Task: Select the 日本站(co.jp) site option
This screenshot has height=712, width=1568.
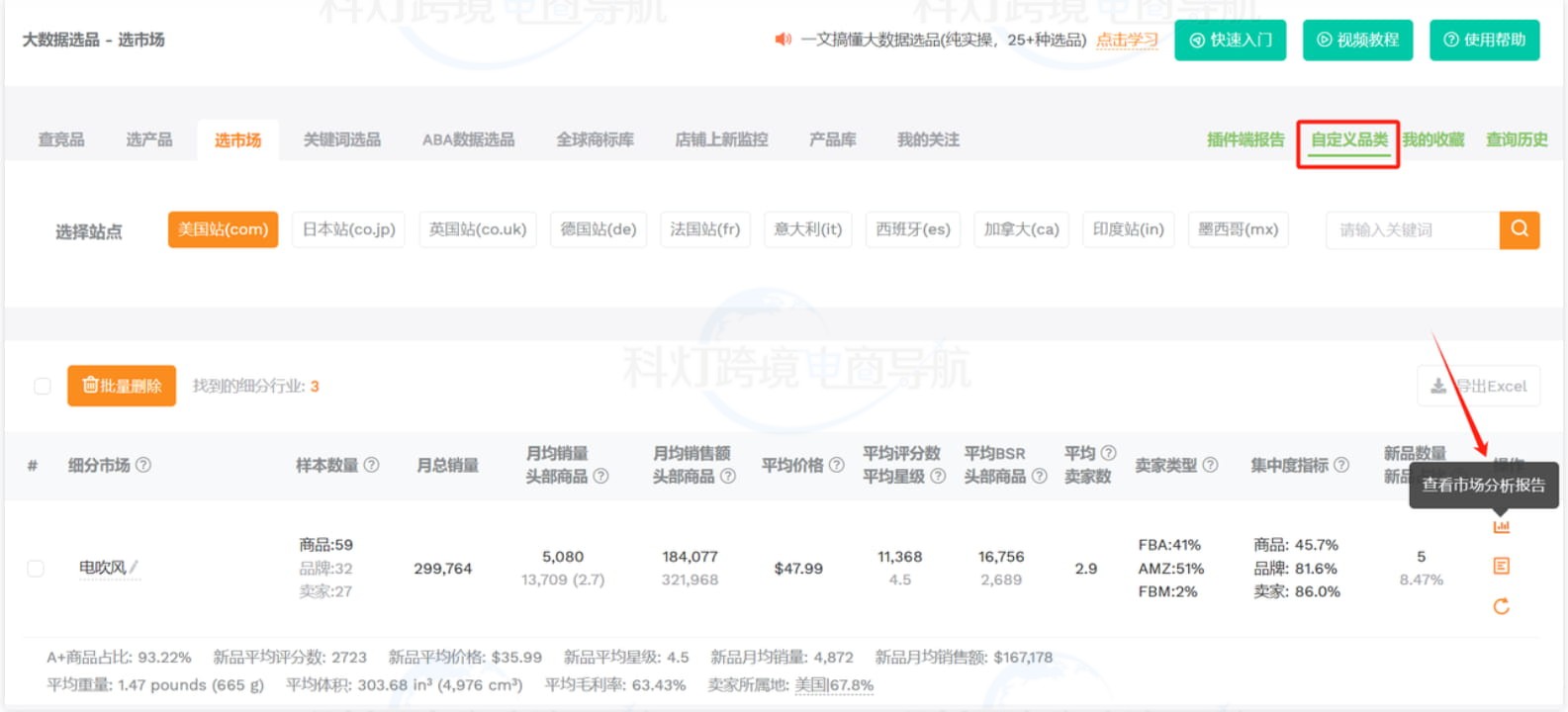Action: [x=348, y=229]
